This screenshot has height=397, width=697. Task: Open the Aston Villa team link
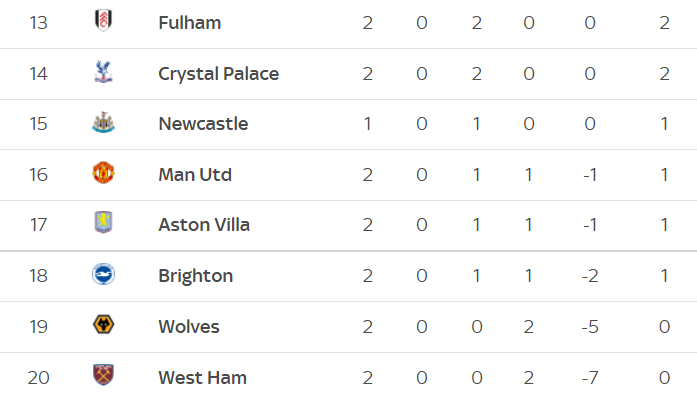204,225
